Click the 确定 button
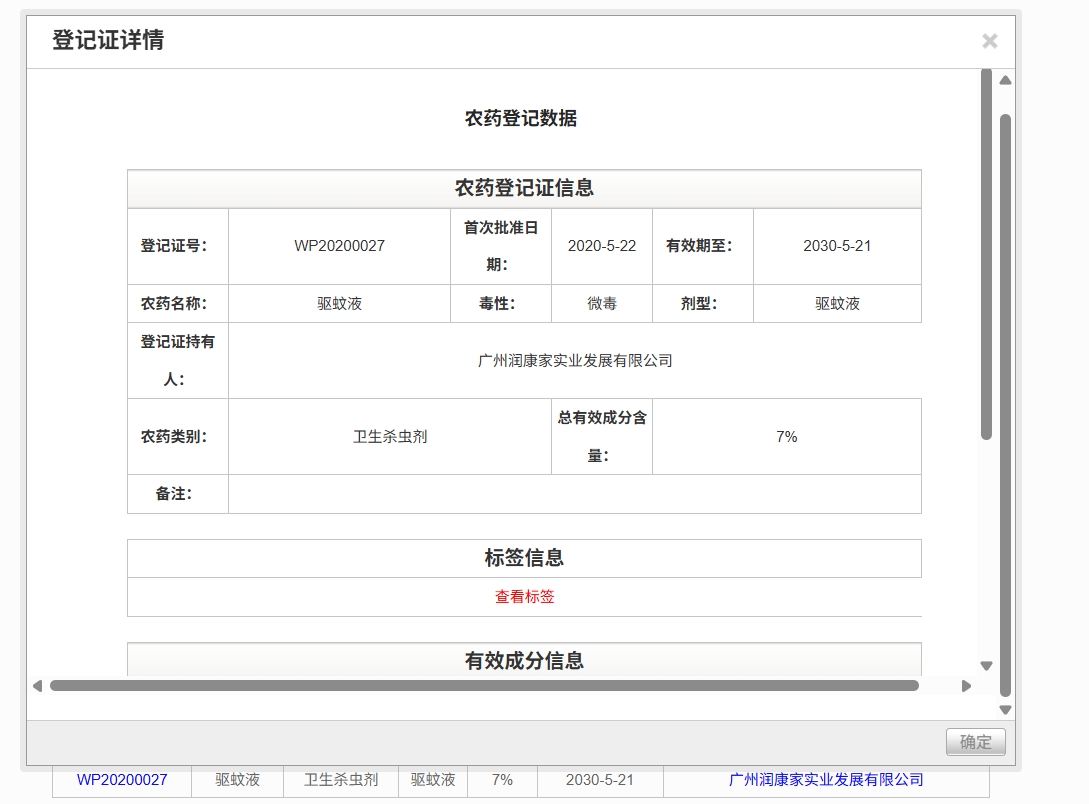Viewport: 1089px width, 804px height. pyautogui.click(x=975, y=742)
